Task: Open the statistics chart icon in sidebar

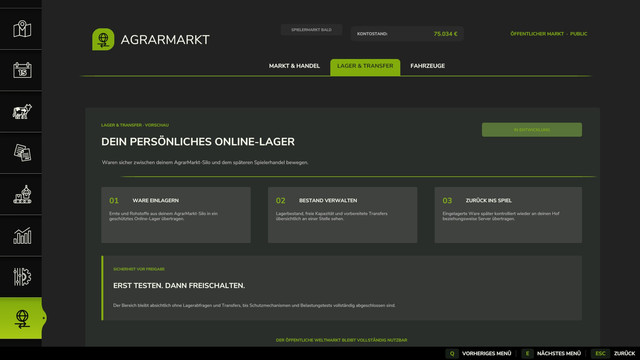Action: coord(22,236)
